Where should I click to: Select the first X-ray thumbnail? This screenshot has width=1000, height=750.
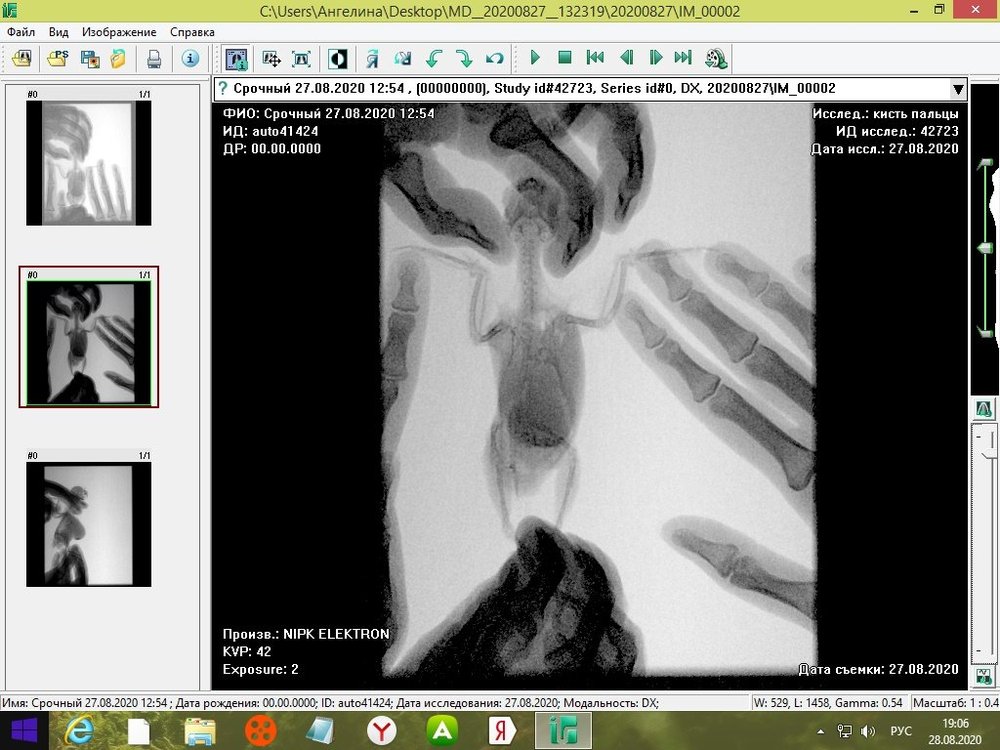point(89,162)
